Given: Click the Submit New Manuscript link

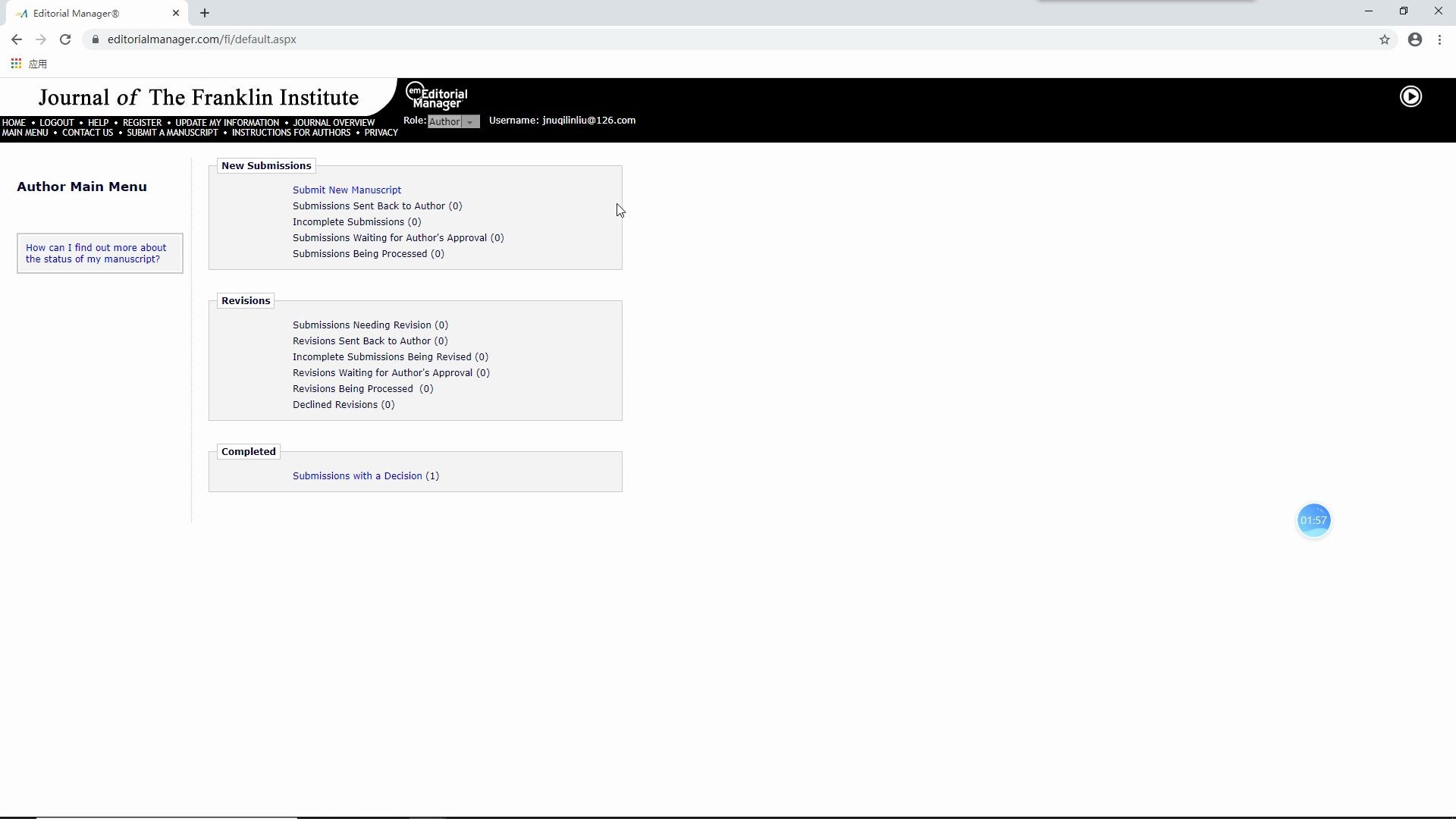Looking at the screenshot, I should click(x=347, y=190).
